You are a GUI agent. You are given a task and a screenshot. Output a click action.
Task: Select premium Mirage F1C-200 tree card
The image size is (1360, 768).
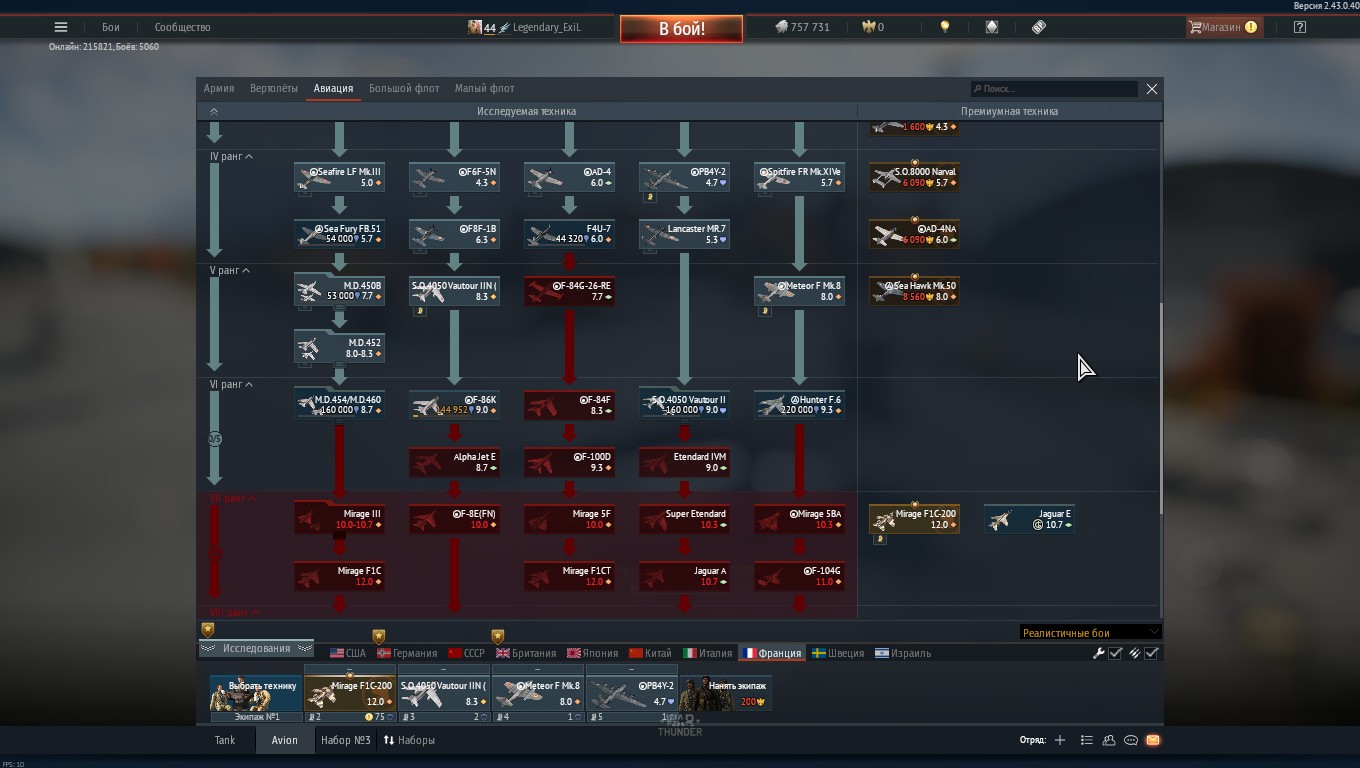click(914, 519)
